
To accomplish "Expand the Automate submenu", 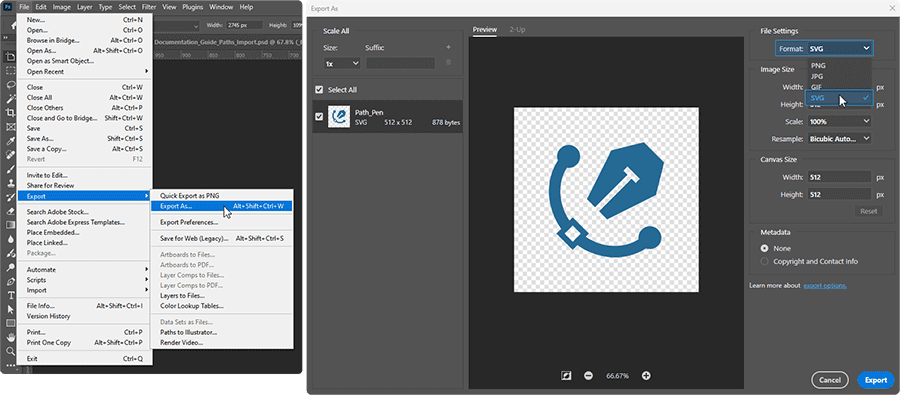I will [85, 270].
